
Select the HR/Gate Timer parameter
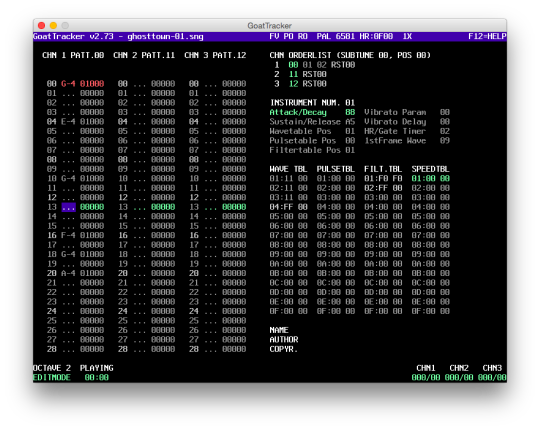pyautogui.click(x=407, y=131)
